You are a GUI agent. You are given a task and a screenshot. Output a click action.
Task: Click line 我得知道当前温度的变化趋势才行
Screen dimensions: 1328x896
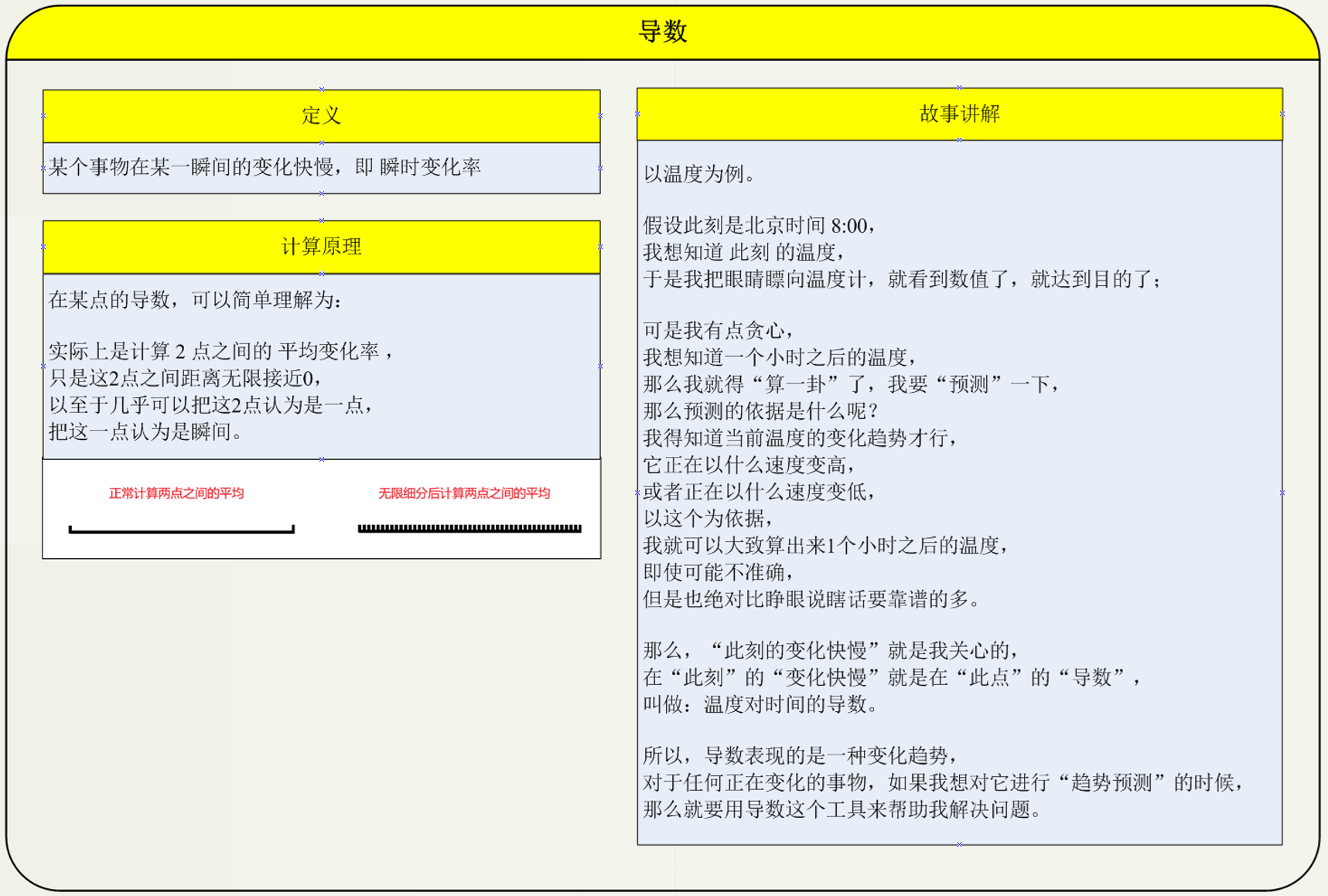point(801,438)
